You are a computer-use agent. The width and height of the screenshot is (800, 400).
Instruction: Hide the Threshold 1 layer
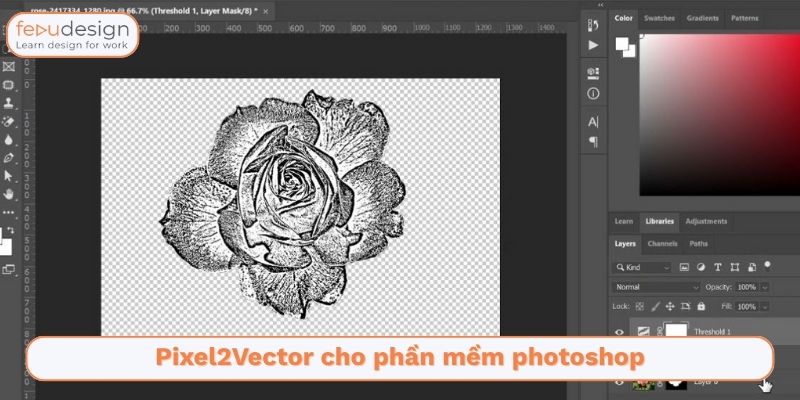pos(619,332)
